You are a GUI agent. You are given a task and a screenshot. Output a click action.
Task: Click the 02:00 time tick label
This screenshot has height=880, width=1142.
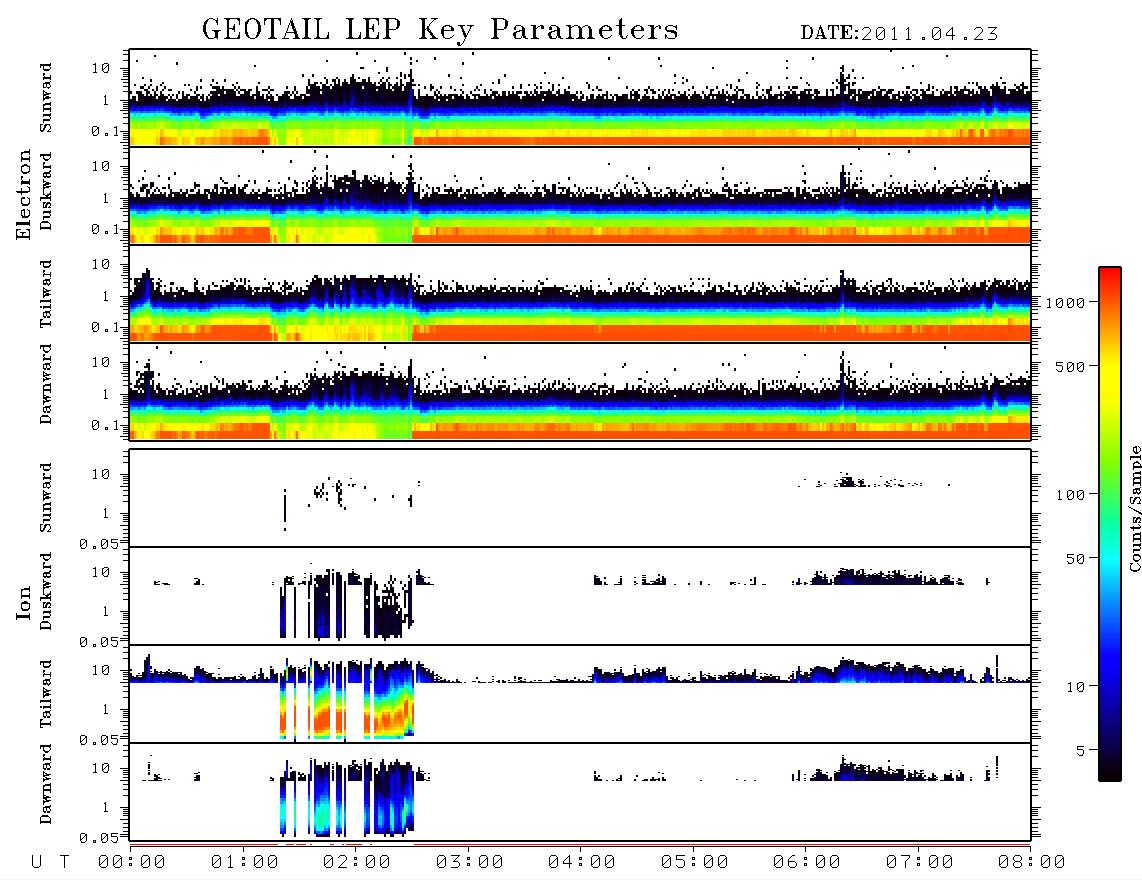click(356, 863)
